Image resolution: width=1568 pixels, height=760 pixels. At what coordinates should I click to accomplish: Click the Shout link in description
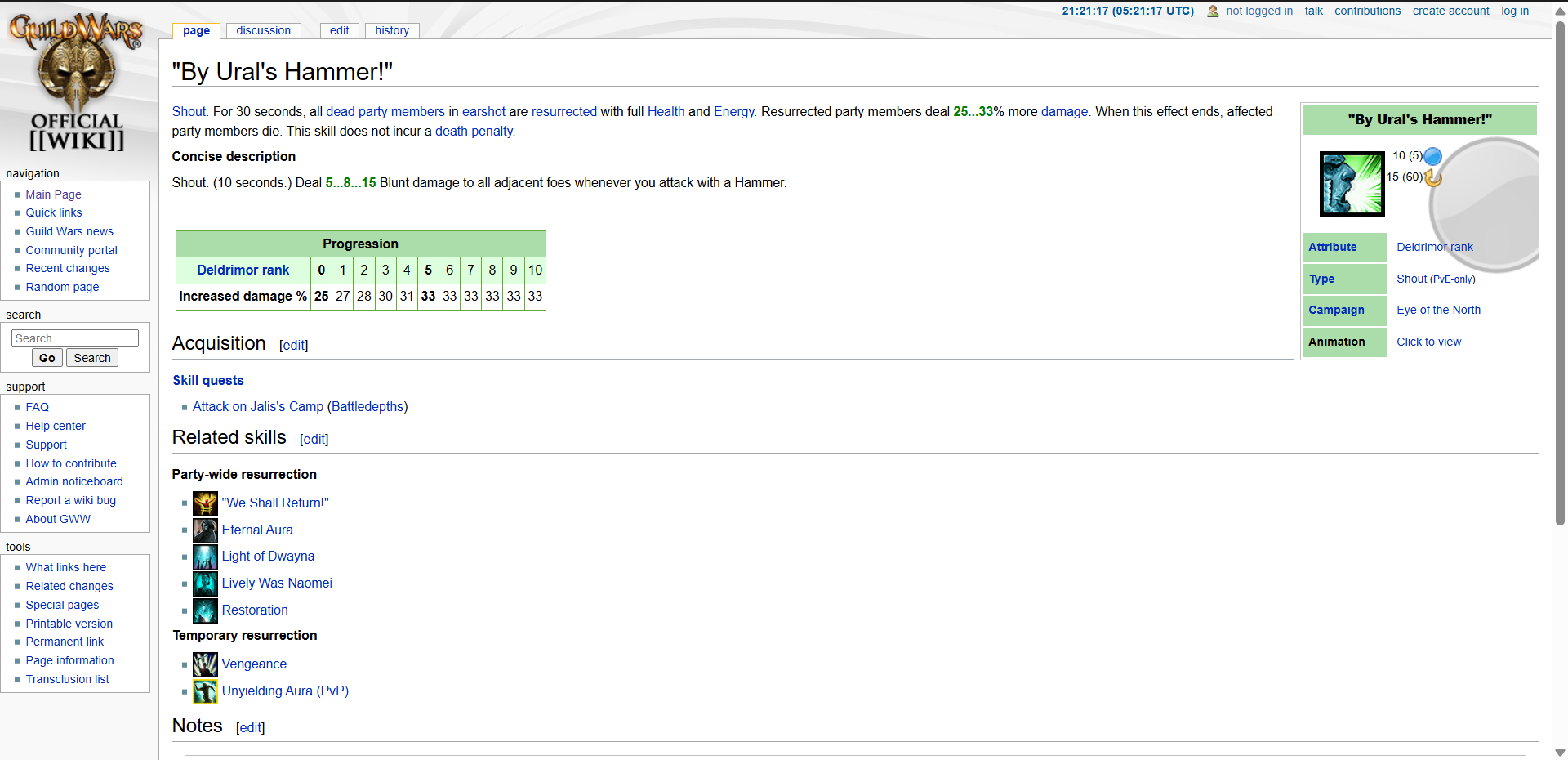pyautogui.click(x=189, y=111)
